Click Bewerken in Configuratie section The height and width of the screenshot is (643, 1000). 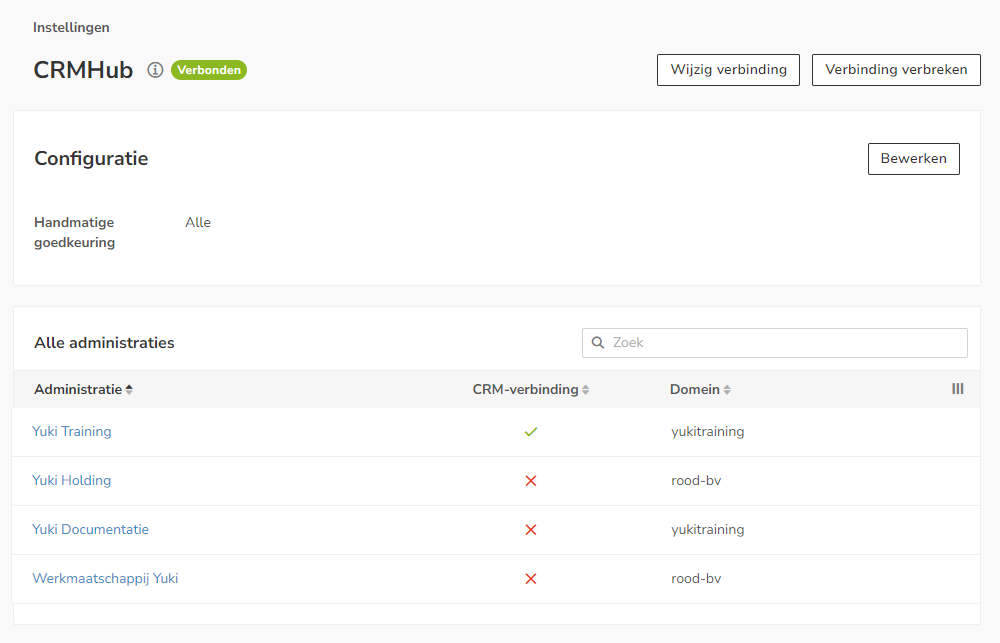[x=913, y=158]
